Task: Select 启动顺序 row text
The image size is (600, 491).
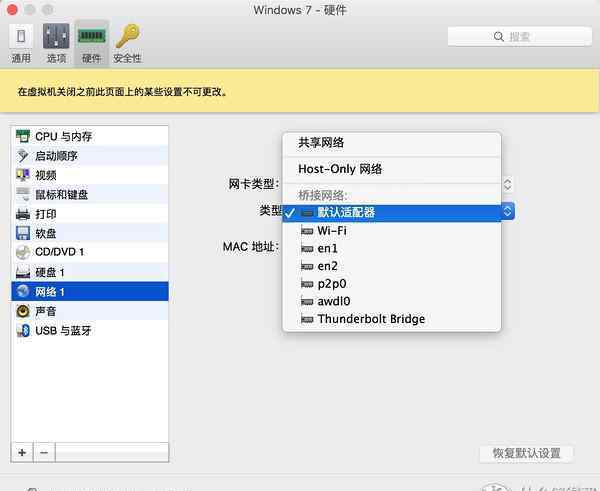Action: coord(56,156)
